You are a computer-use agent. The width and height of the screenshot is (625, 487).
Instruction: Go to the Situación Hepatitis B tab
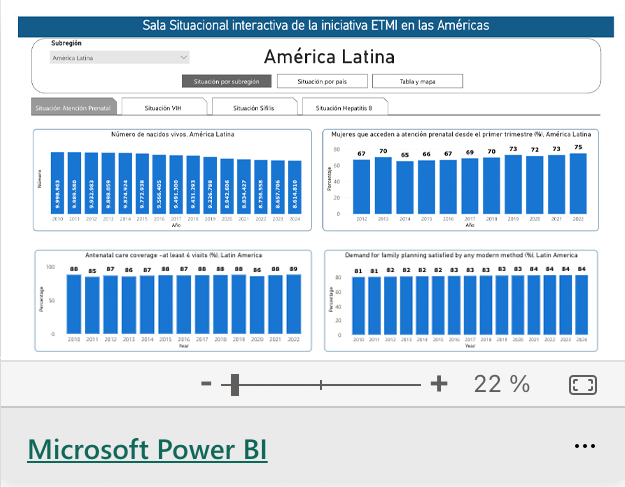343,107
